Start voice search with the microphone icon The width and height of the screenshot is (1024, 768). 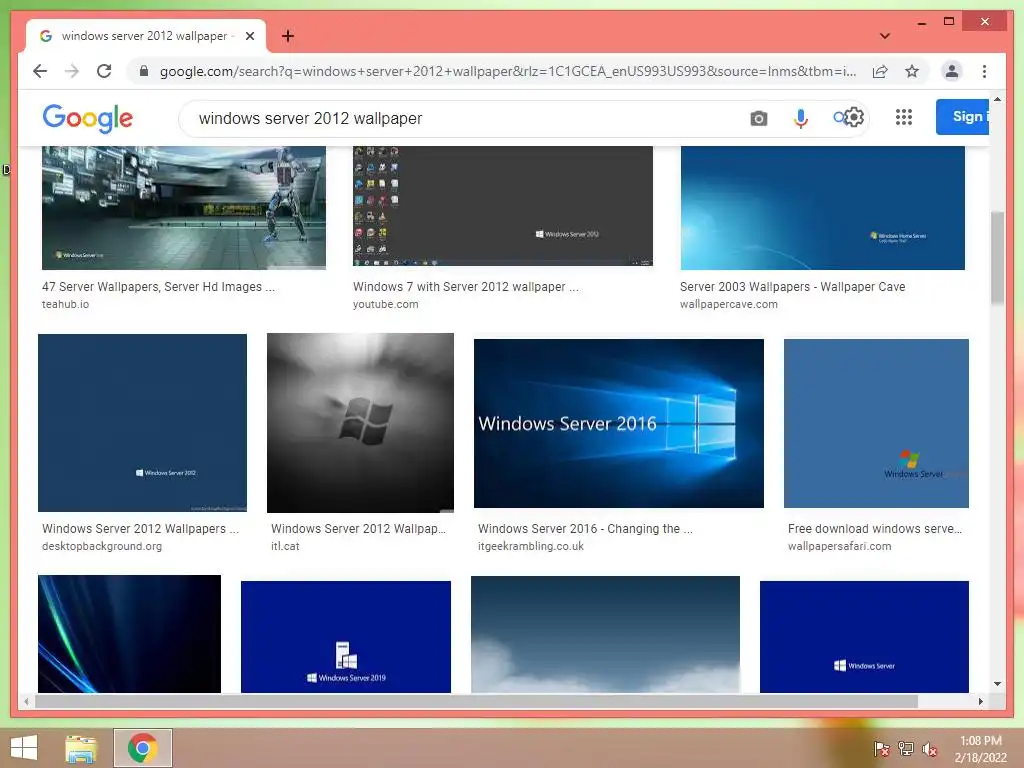pyautogui.click(x=801, y=118)
